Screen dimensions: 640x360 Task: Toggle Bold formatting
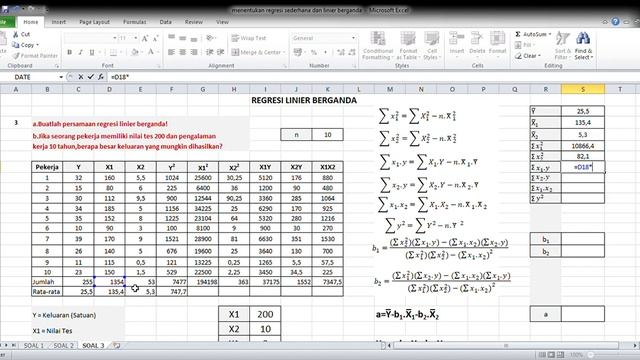tap(69, 52)
